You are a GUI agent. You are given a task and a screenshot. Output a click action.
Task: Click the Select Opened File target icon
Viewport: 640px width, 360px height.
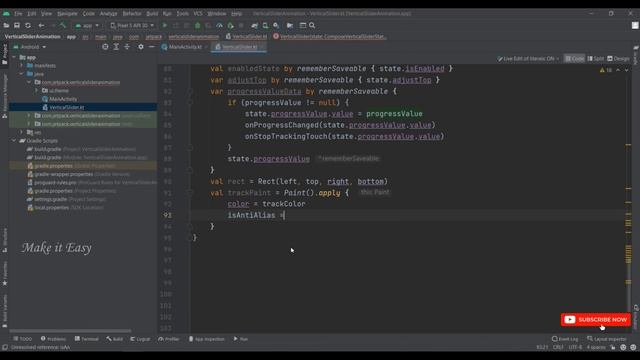[x=105, y=47]
